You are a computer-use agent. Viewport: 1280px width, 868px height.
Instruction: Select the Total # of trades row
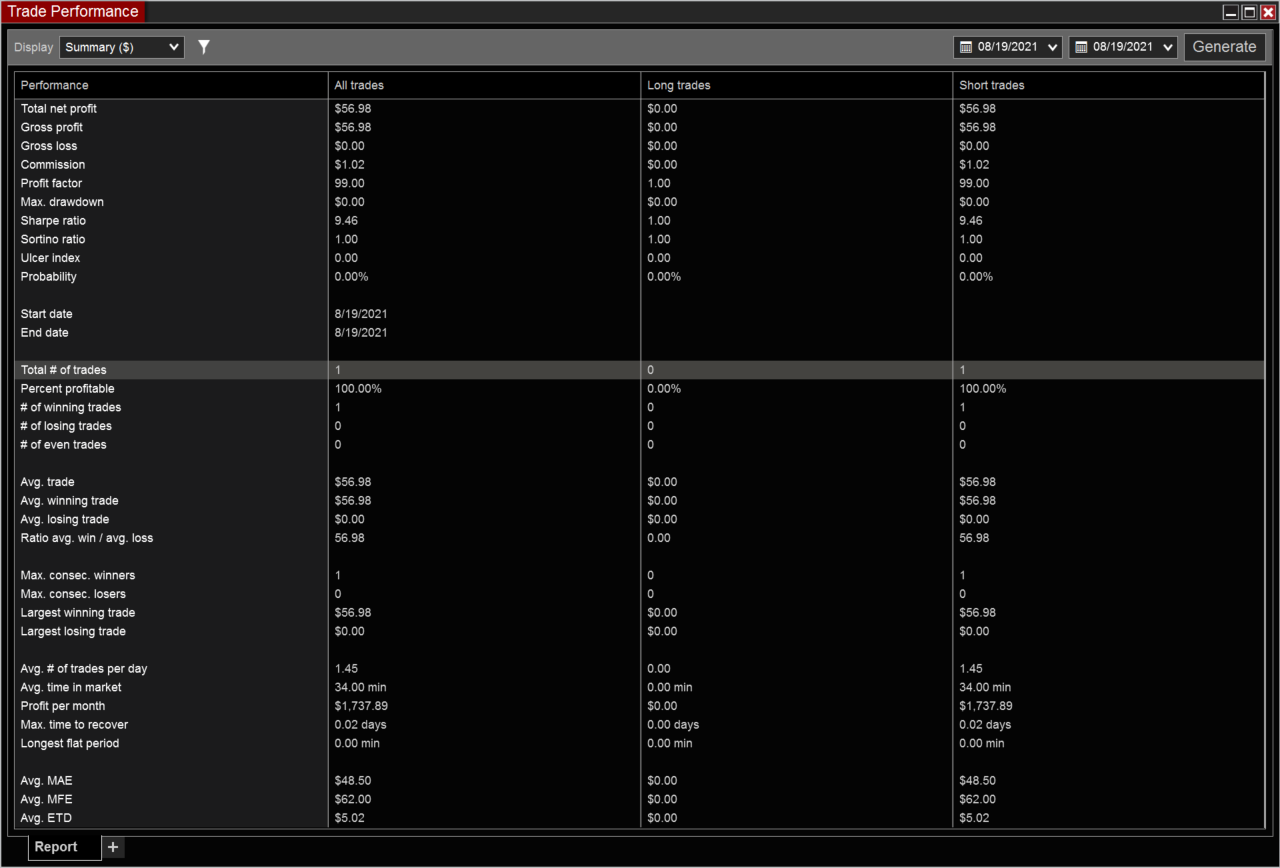pos(640,370)
